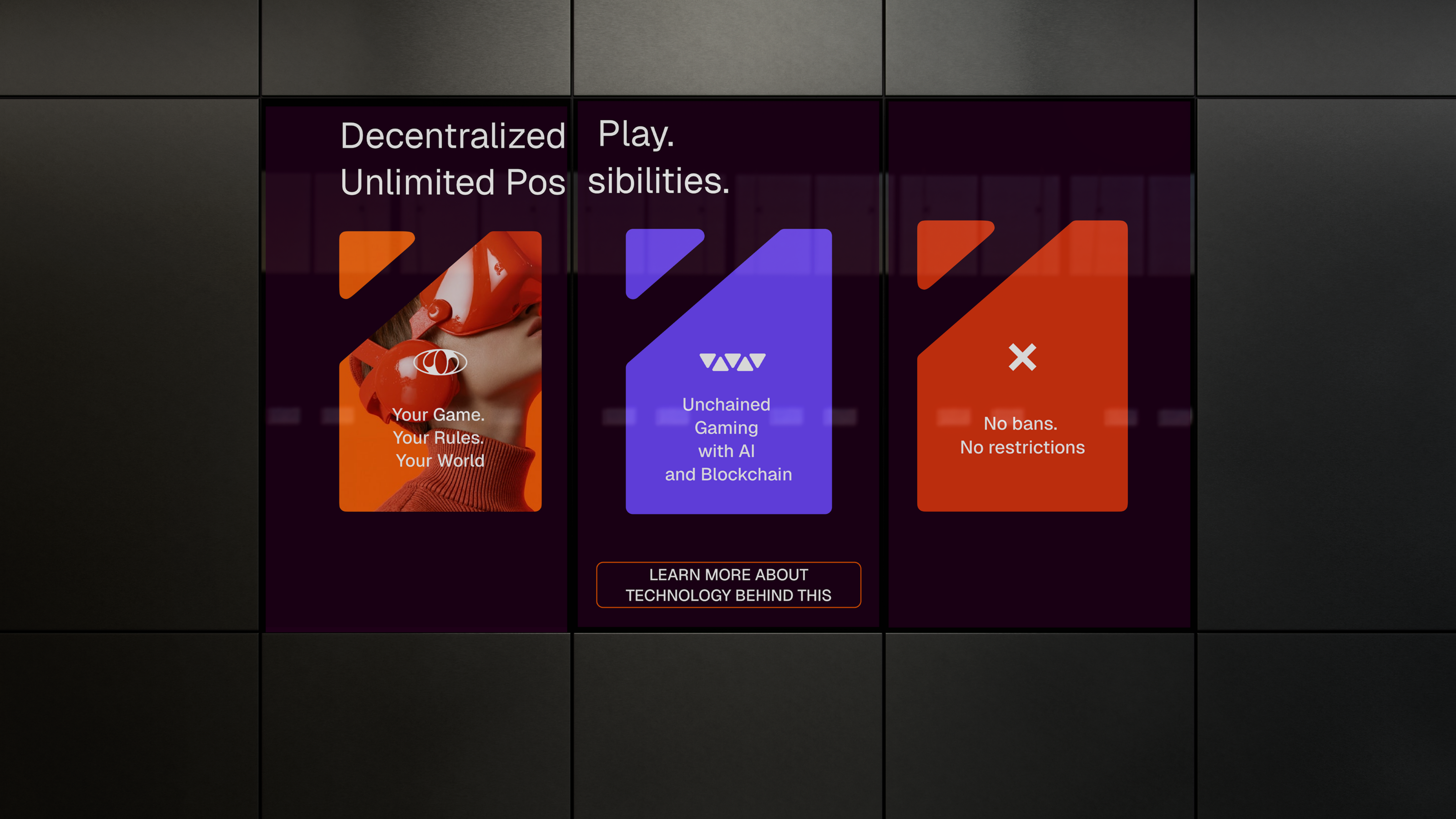1456x819 pixels.
Task: Click the "Play." heading word
Action: pos(636,135)
